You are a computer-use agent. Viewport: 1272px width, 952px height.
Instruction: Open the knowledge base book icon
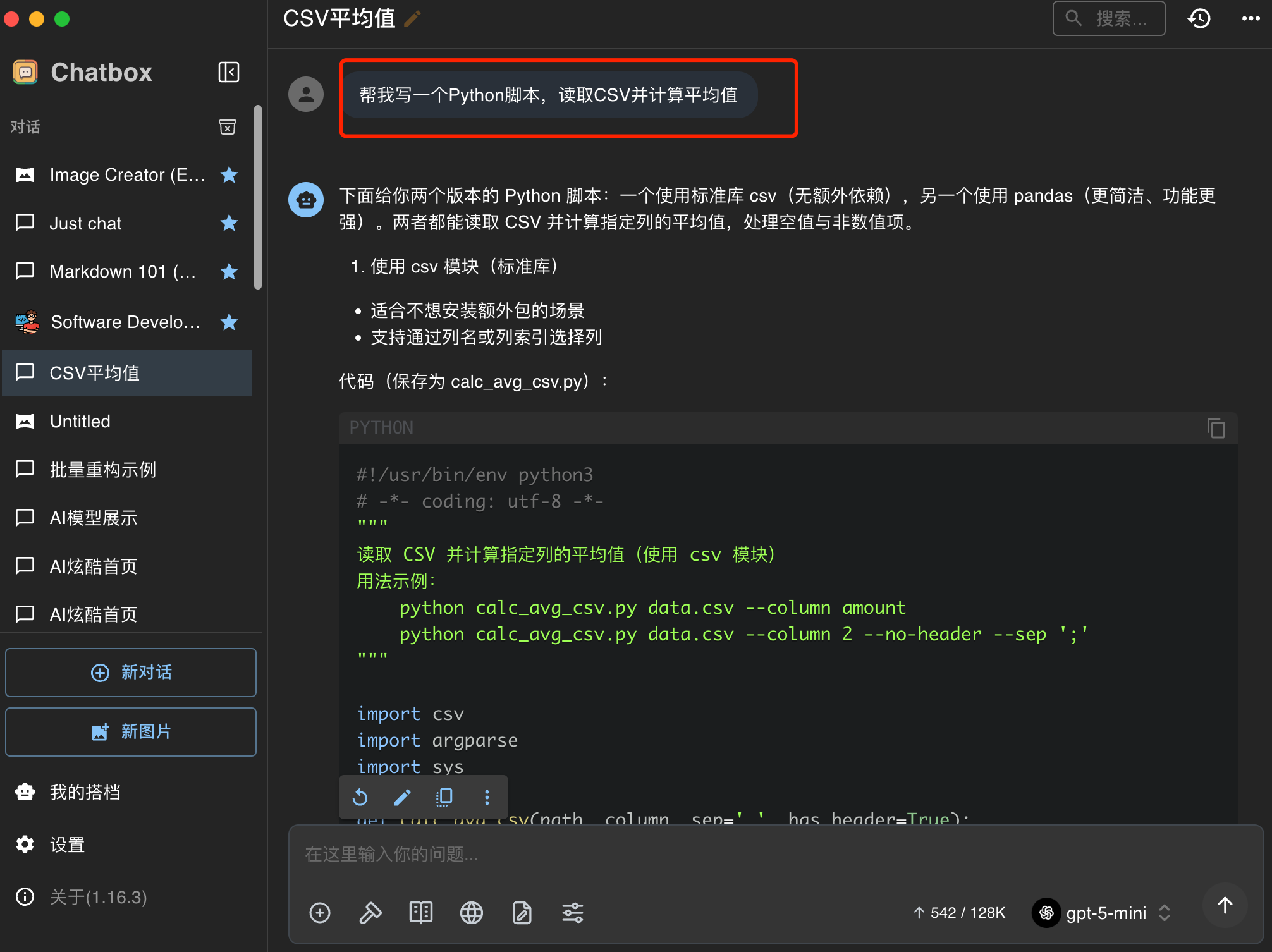click(420, 913)
